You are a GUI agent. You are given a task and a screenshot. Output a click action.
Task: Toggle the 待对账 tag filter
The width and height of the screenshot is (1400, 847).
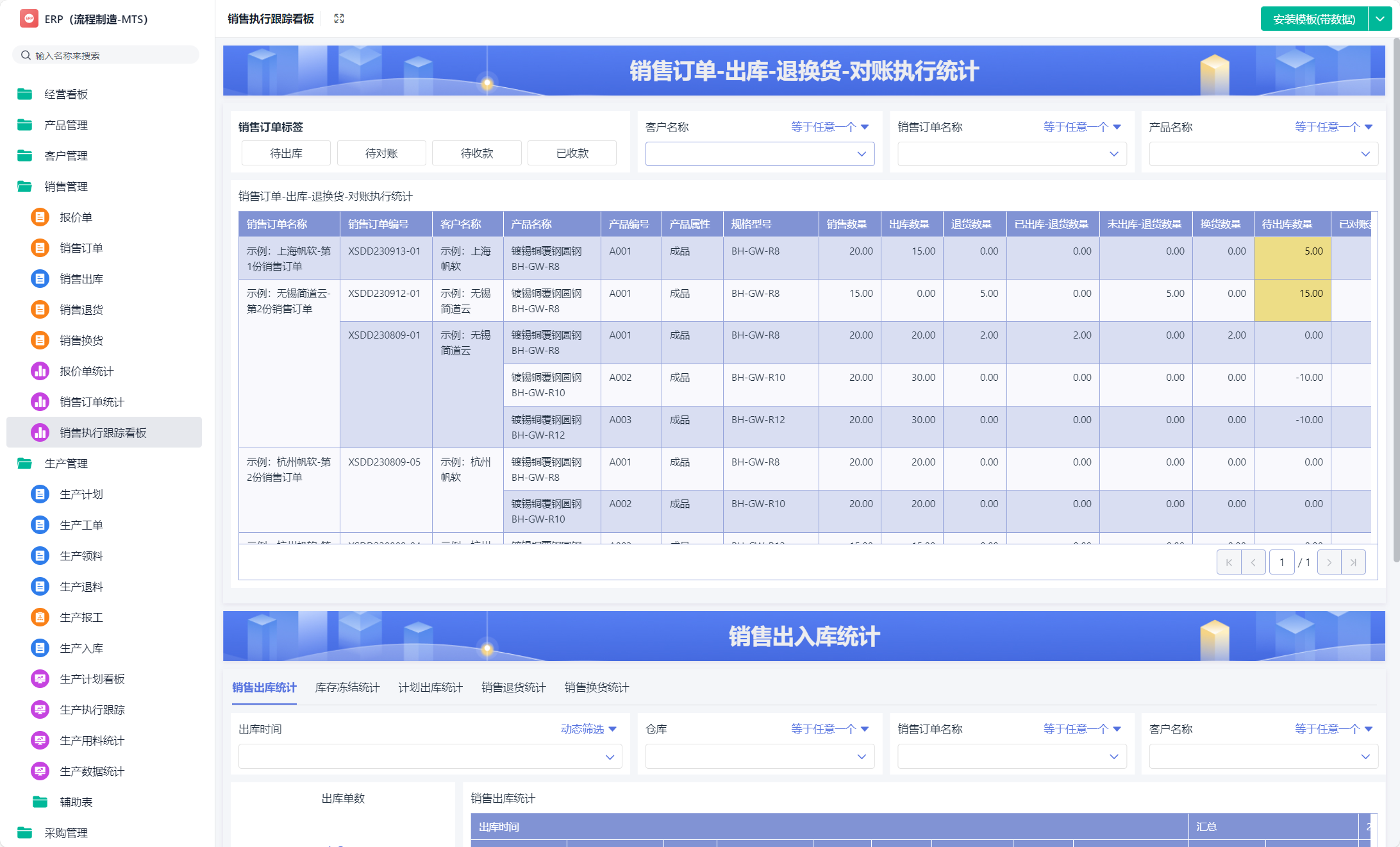(x=381, y=153)
